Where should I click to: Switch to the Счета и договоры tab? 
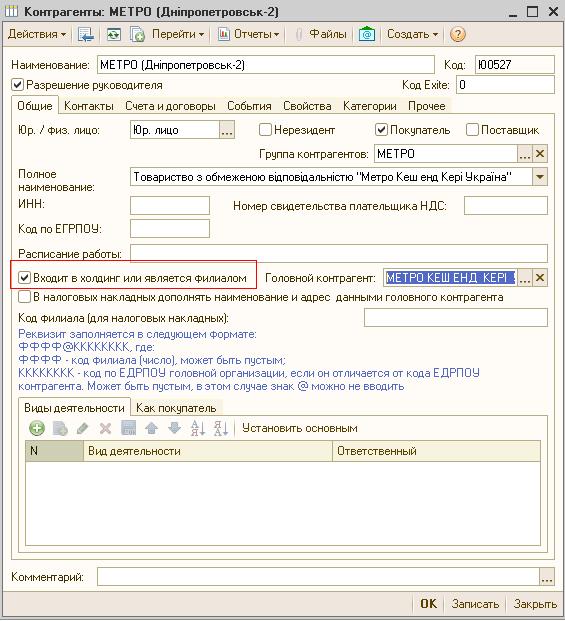point(170,106)
